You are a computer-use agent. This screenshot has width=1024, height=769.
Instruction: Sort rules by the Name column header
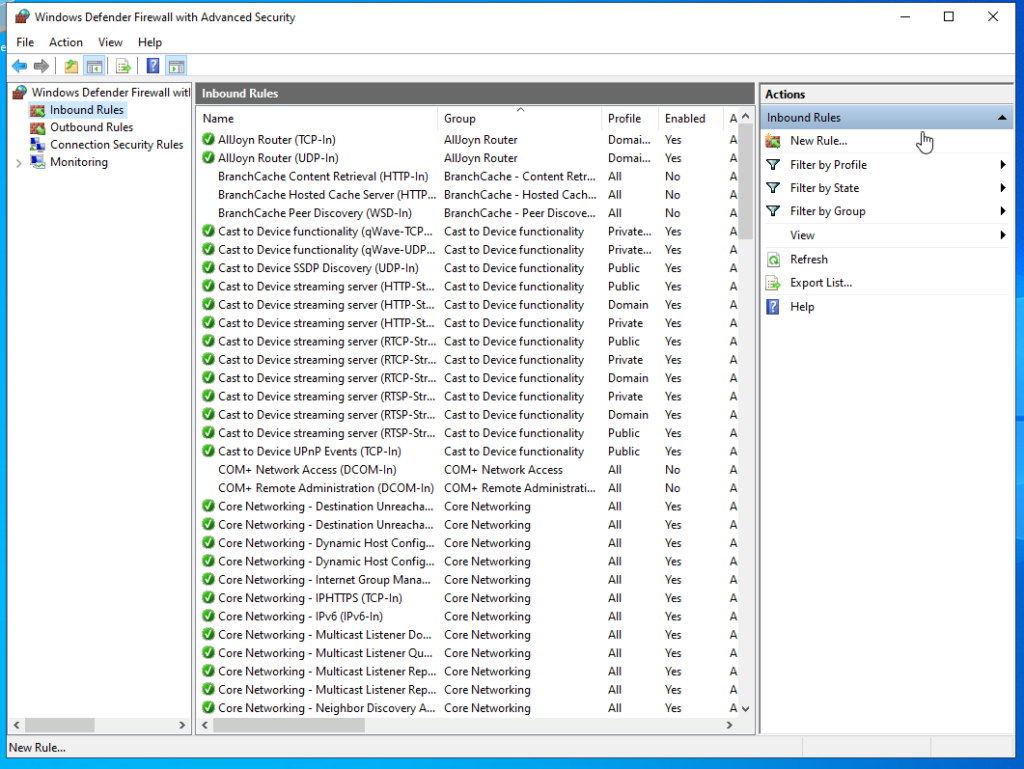point(317,118)
